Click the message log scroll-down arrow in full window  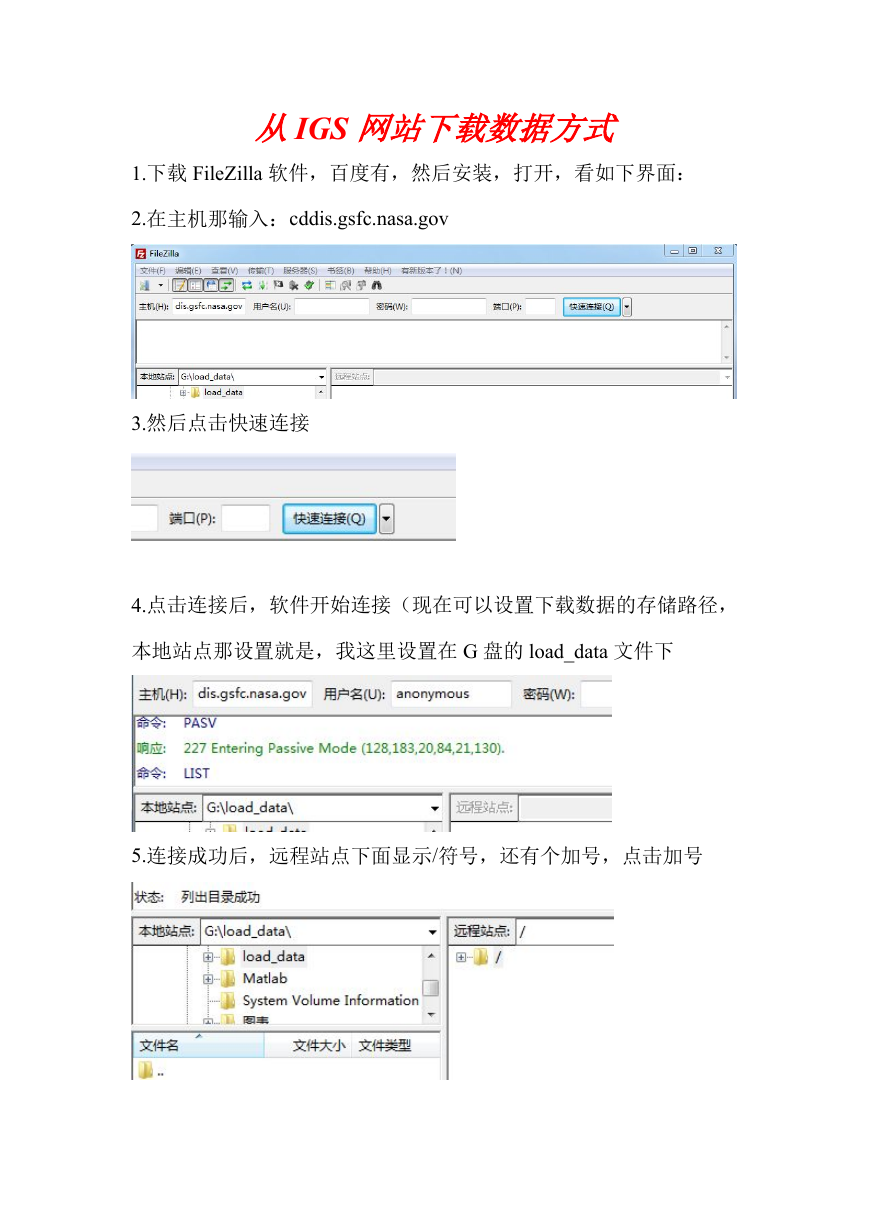727,357
